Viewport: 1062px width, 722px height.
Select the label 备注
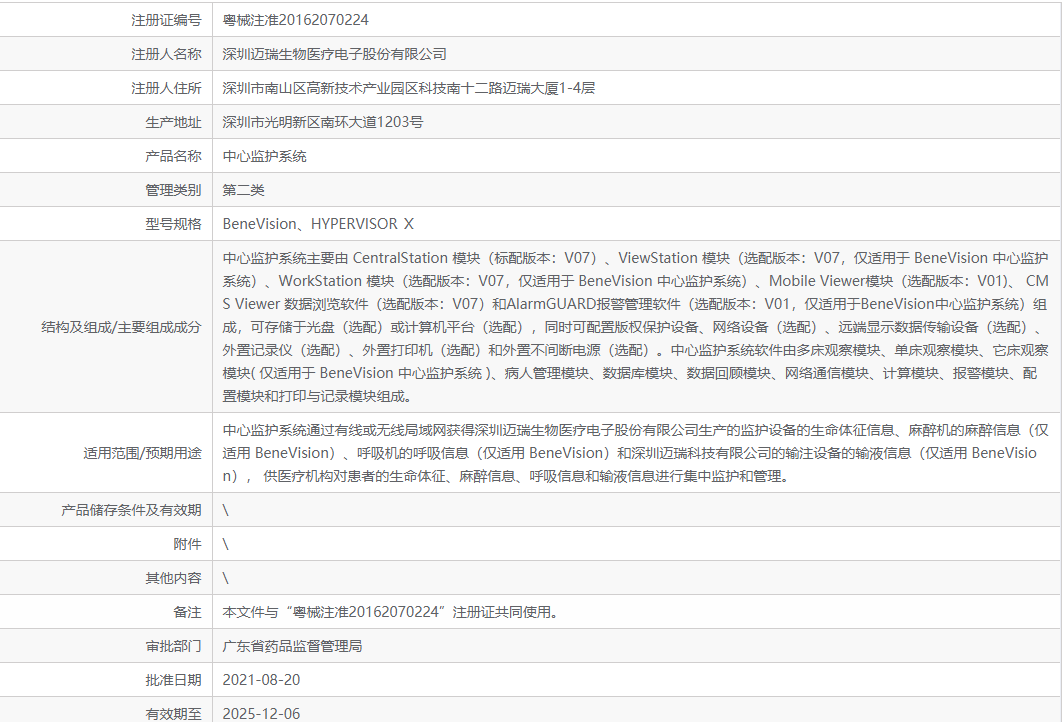[188, 612]
